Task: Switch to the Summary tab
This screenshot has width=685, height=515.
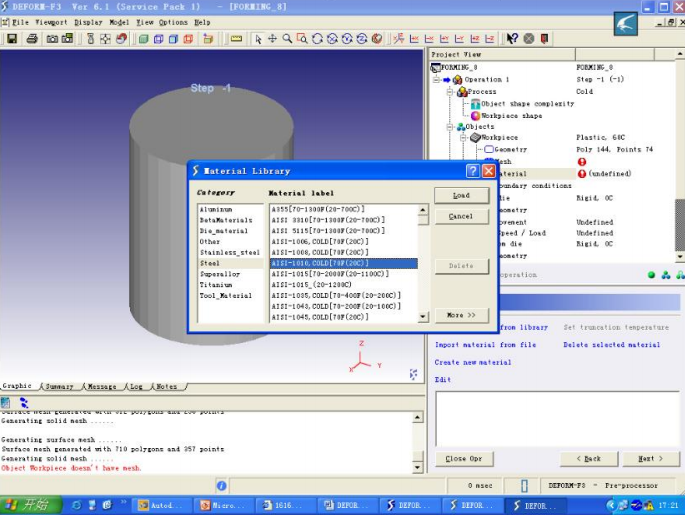Action: click(59, 387)
